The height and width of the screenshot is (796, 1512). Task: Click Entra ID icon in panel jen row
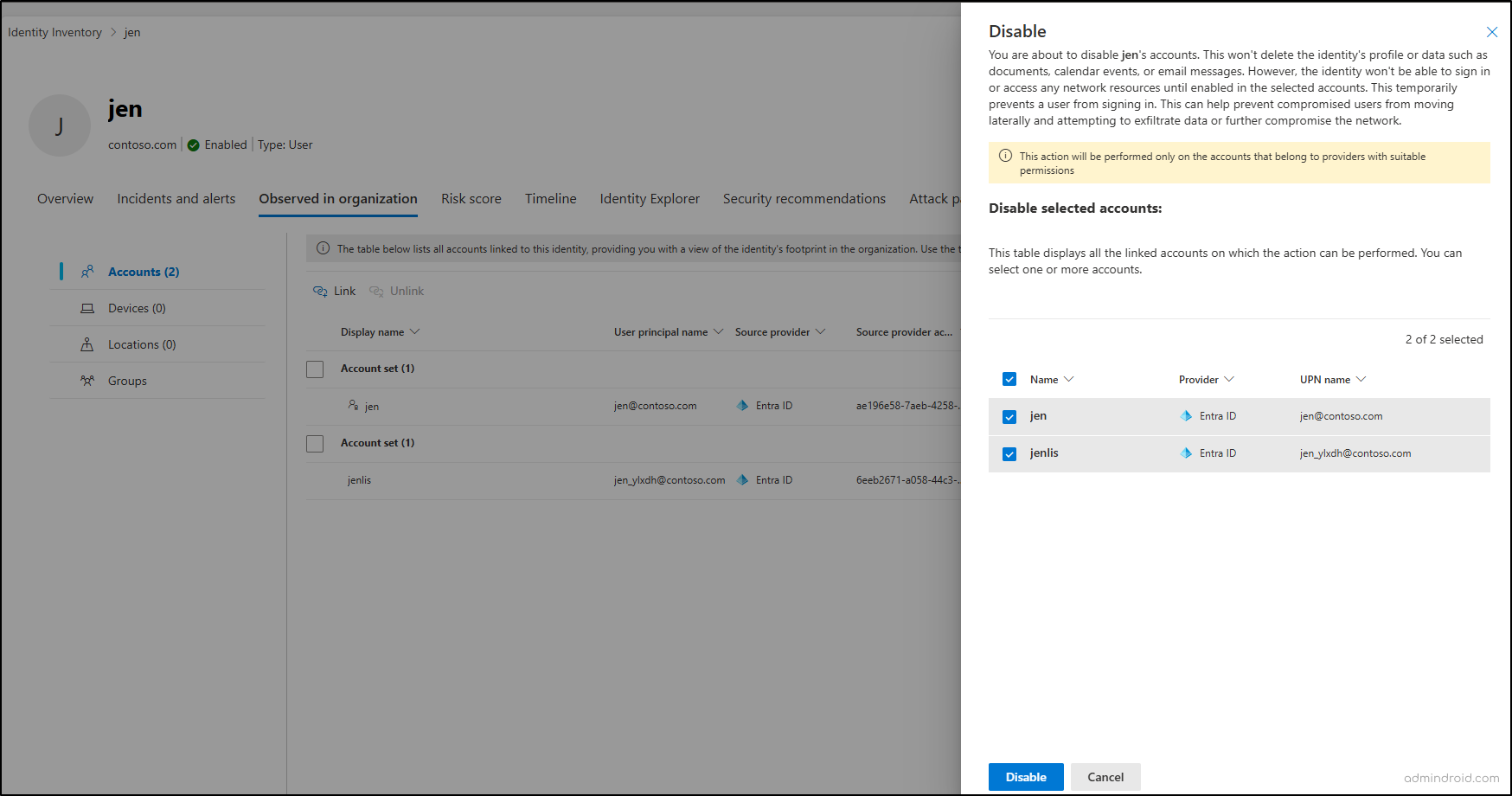pos(1186,416)
